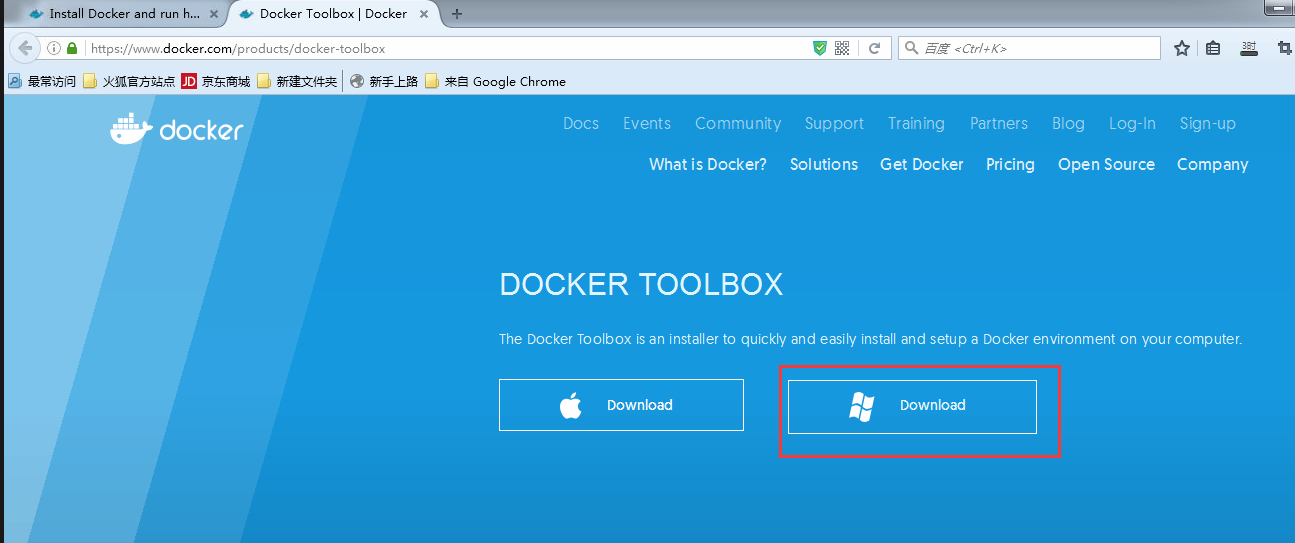This screenshot has height=543, width=1295.
Task: Click the screenshot crop toolbar icon
Action: 1285,48
